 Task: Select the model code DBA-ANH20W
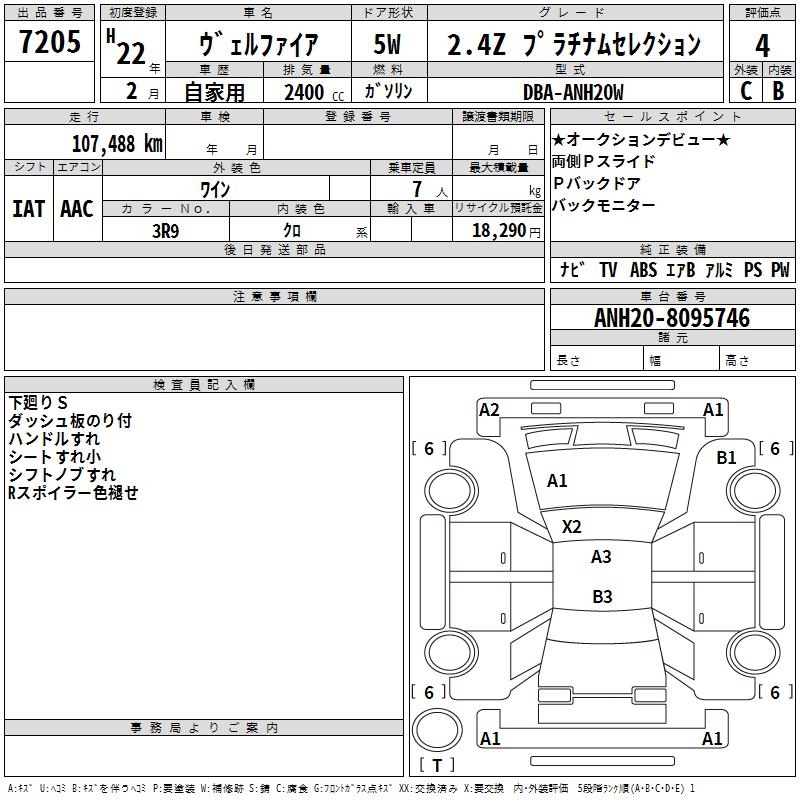click(573, 92)
